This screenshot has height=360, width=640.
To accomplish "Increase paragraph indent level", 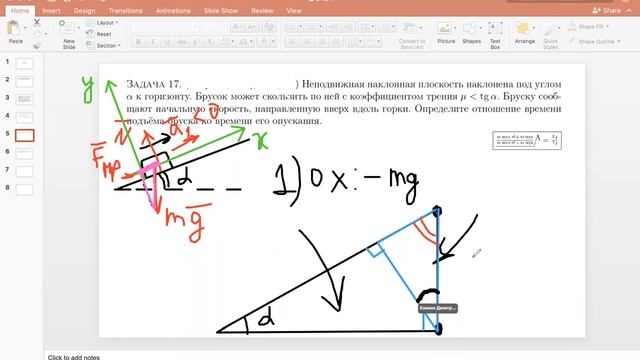I will 348,27.
